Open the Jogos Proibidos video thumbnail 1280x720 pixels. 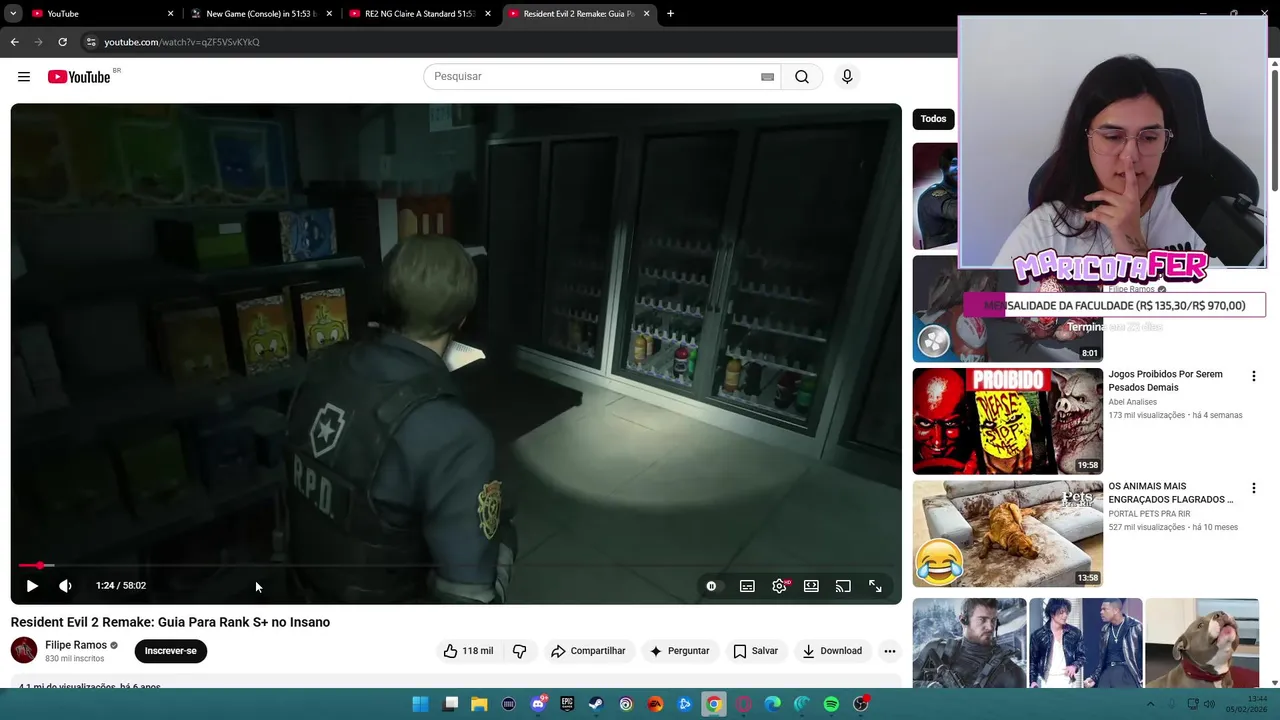pyautogui.click(x=1007, y=421)
